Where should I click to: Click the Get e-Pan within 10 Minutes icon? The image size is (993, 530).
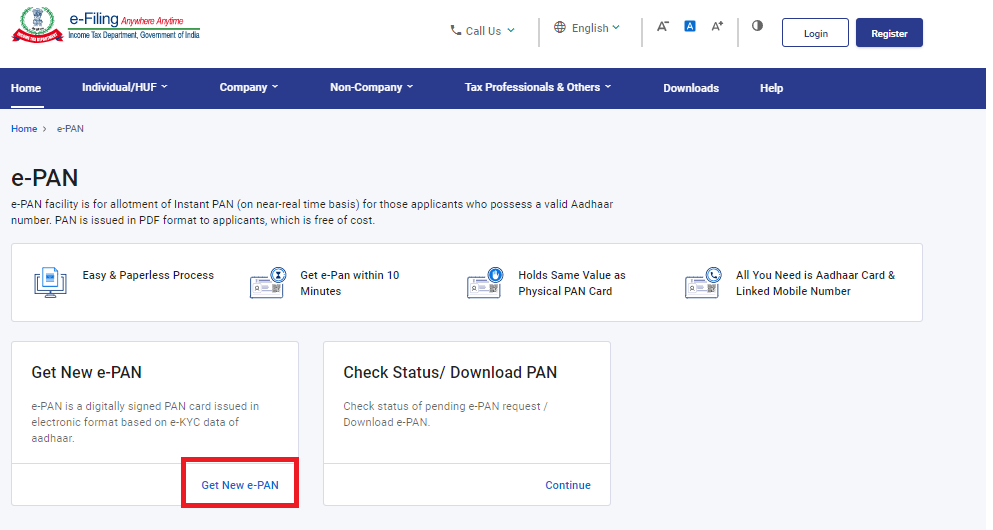point(267,283)
